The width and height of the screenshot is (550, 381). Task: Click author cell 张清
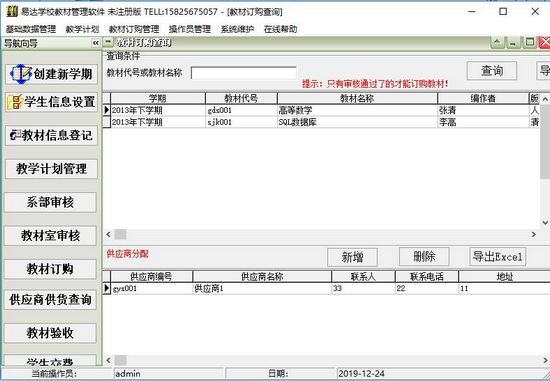pos(483,111)
